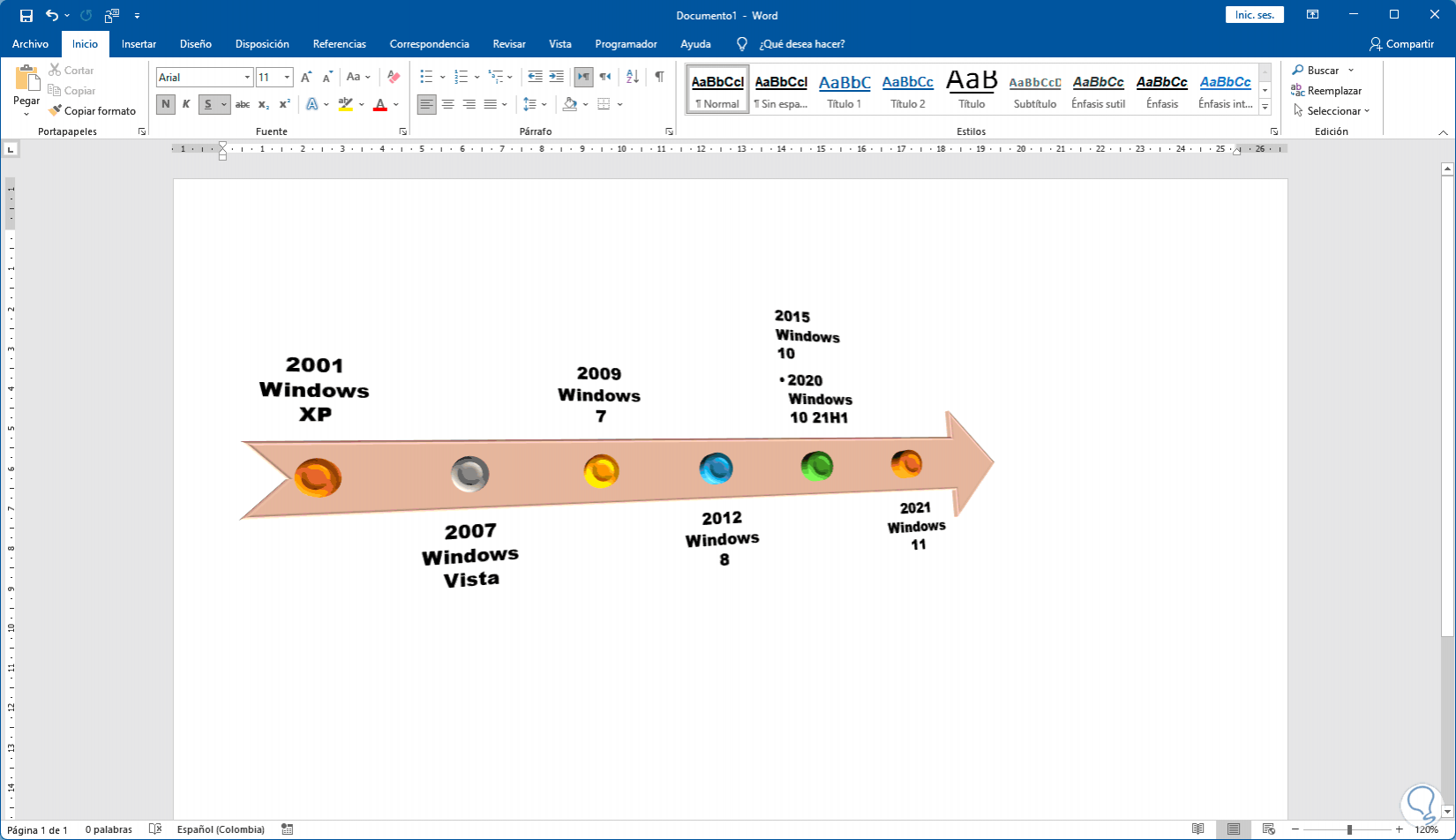The height and width of the screenshot is (840, 1456).
Task: Toggle bold (N) formatting
Action: pyautogui.click(x=166, y=104)
